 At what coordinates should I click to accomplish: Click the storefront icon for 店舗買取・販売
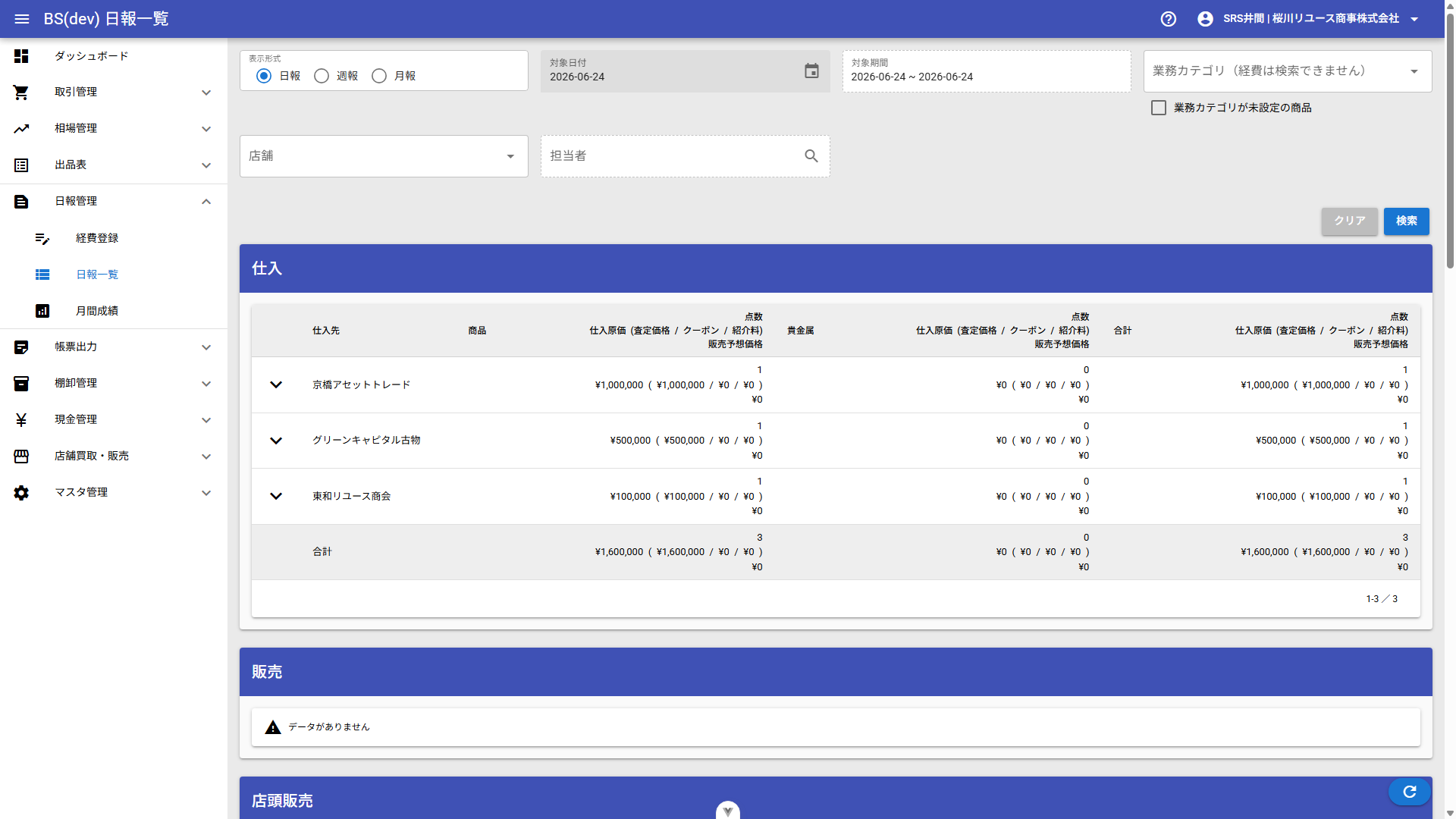pos(21,457)
